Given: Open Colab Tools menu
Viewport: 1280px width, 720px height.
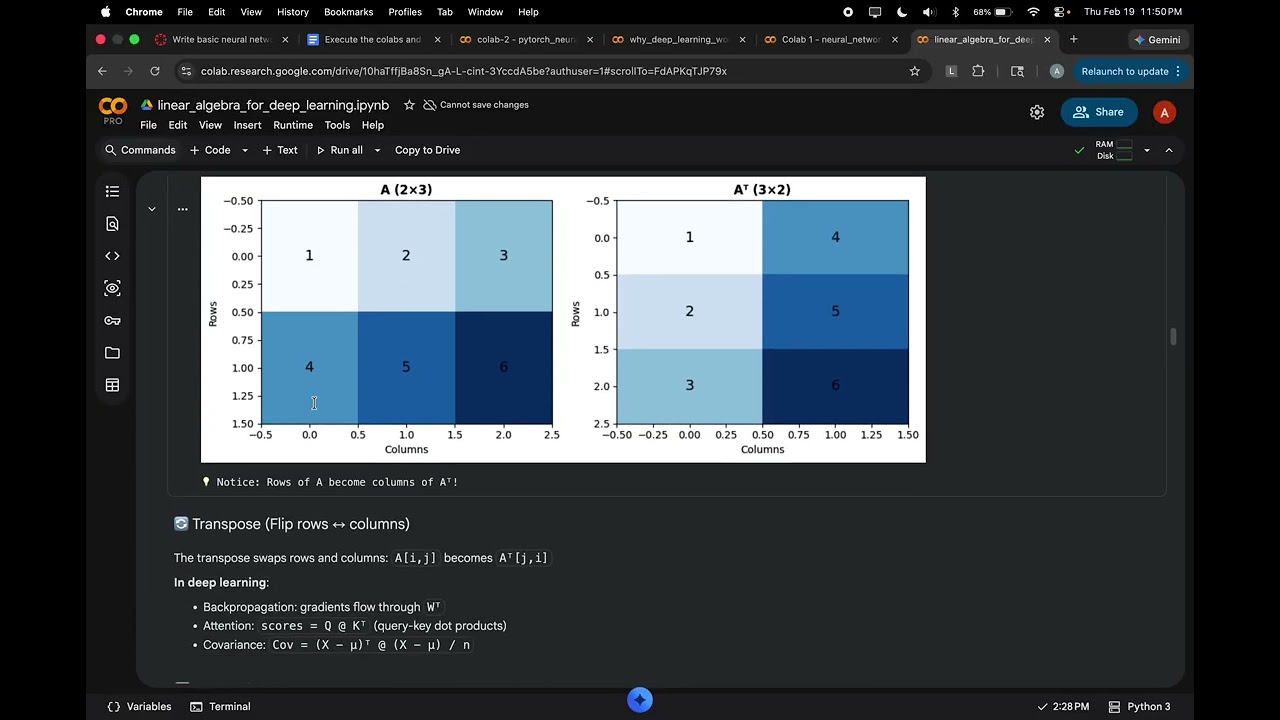Looking at the screenshot, I should click(x=337, y=125).
